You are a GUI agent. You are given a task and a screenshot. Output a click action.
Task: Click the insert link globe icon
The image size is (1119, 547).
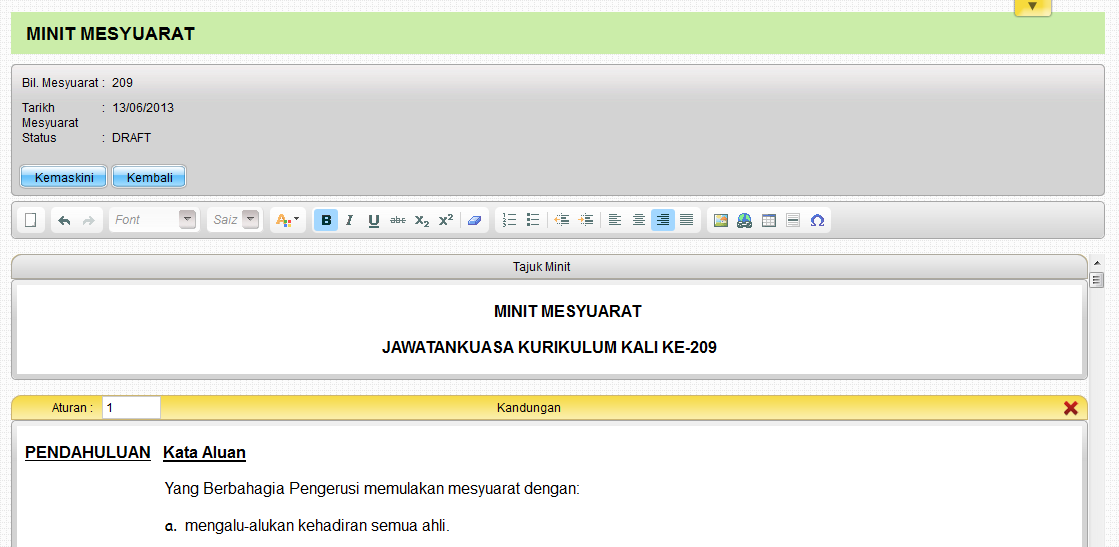(x=745, y=220)
